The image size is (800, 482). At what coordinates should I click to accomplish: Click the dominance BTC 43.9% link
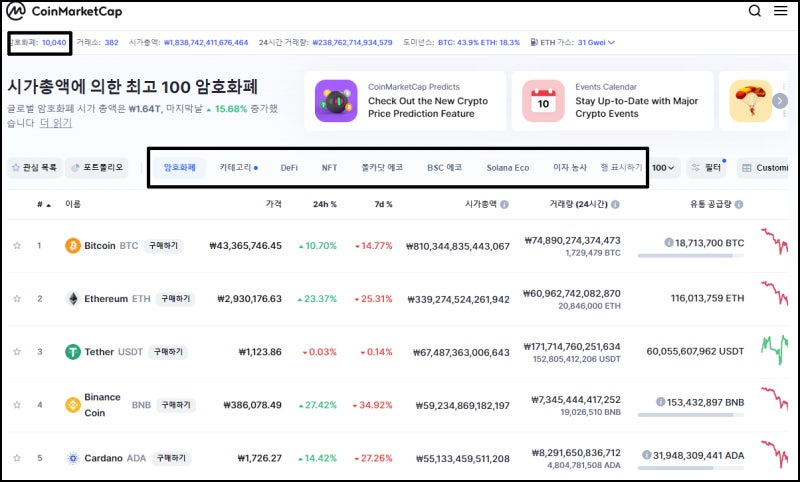[479, 42]
